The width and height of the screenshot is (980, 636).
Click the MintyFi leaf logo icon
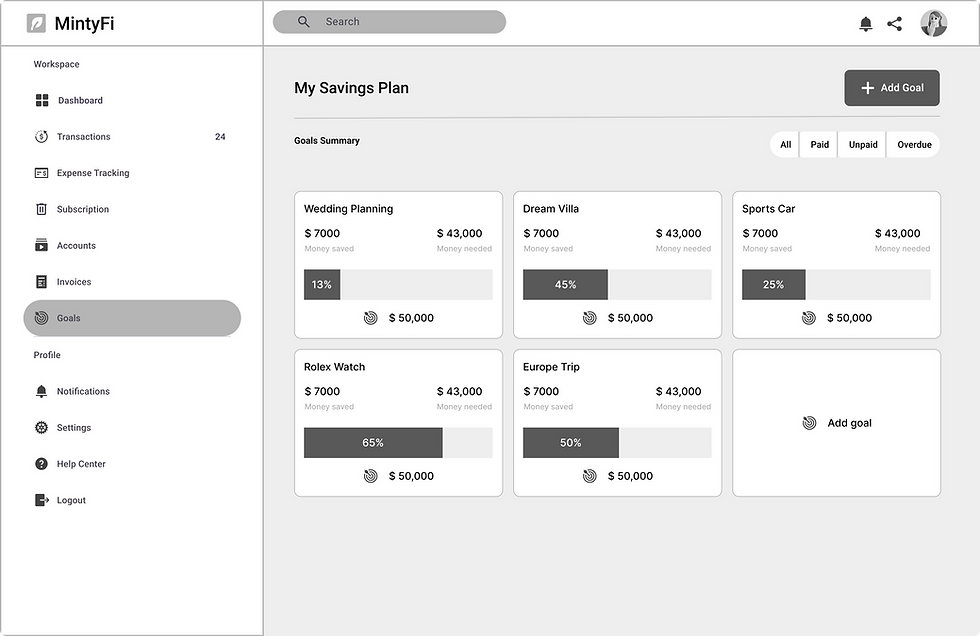(36, 23)
